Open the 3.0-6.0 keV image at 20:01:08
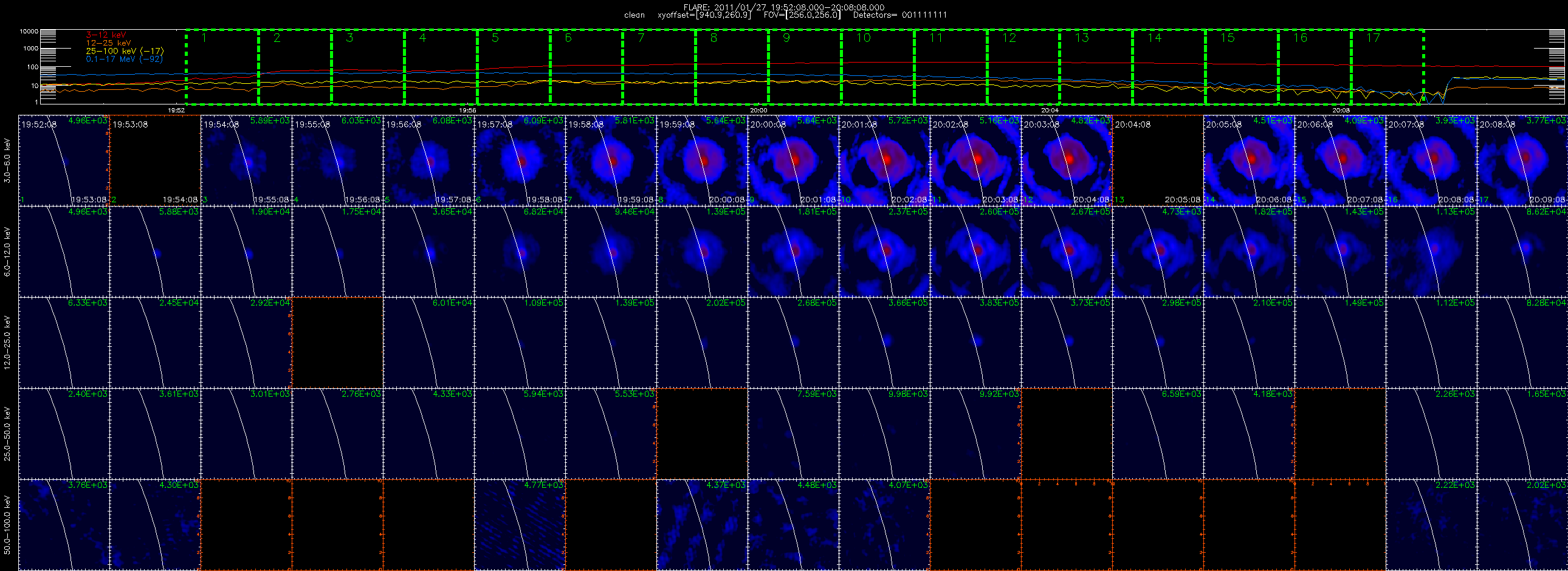 point(884,160)
